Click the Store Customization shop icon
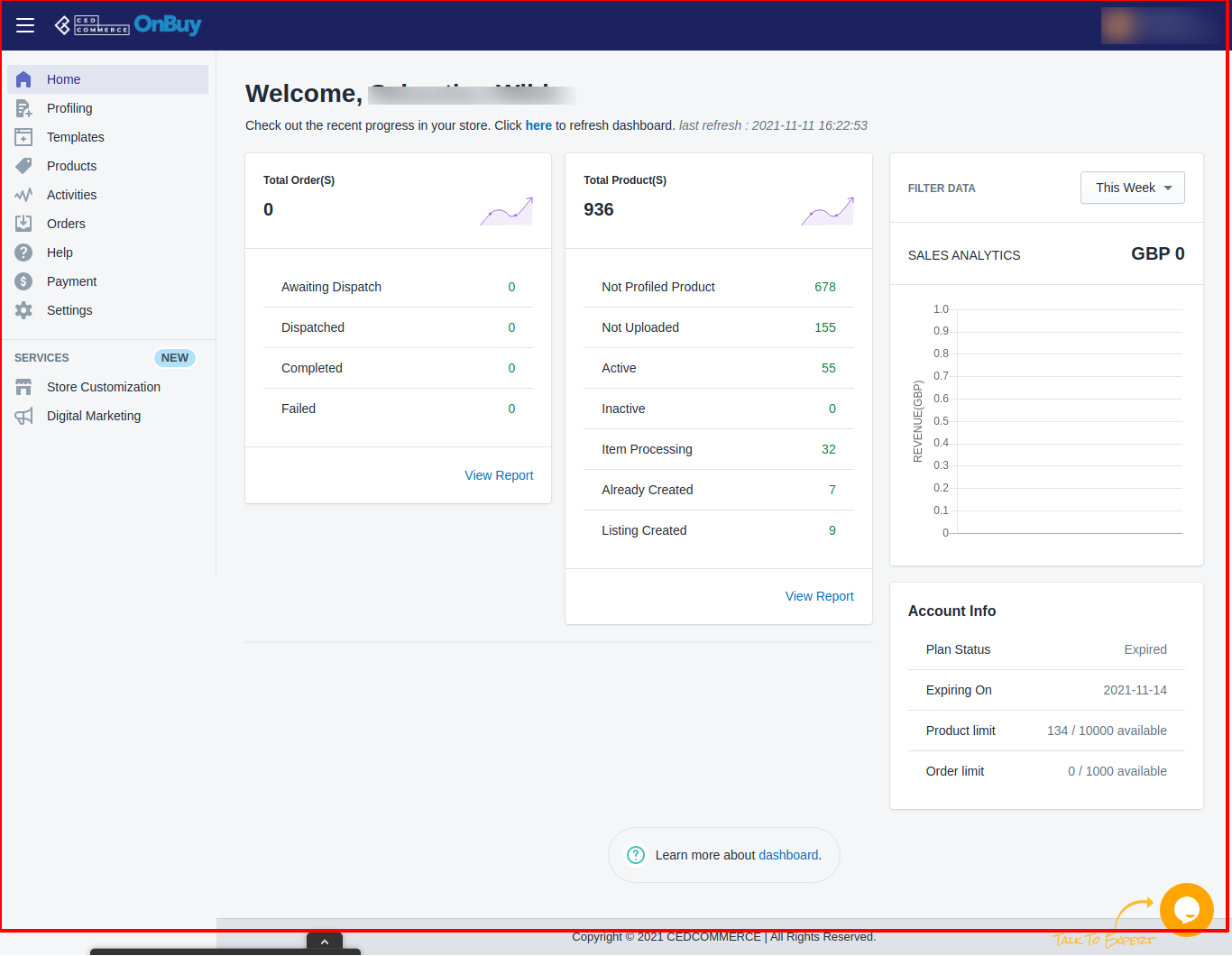Image resolution: width=1232 pixels, height=956 pixels. click(x=23, y=387)
